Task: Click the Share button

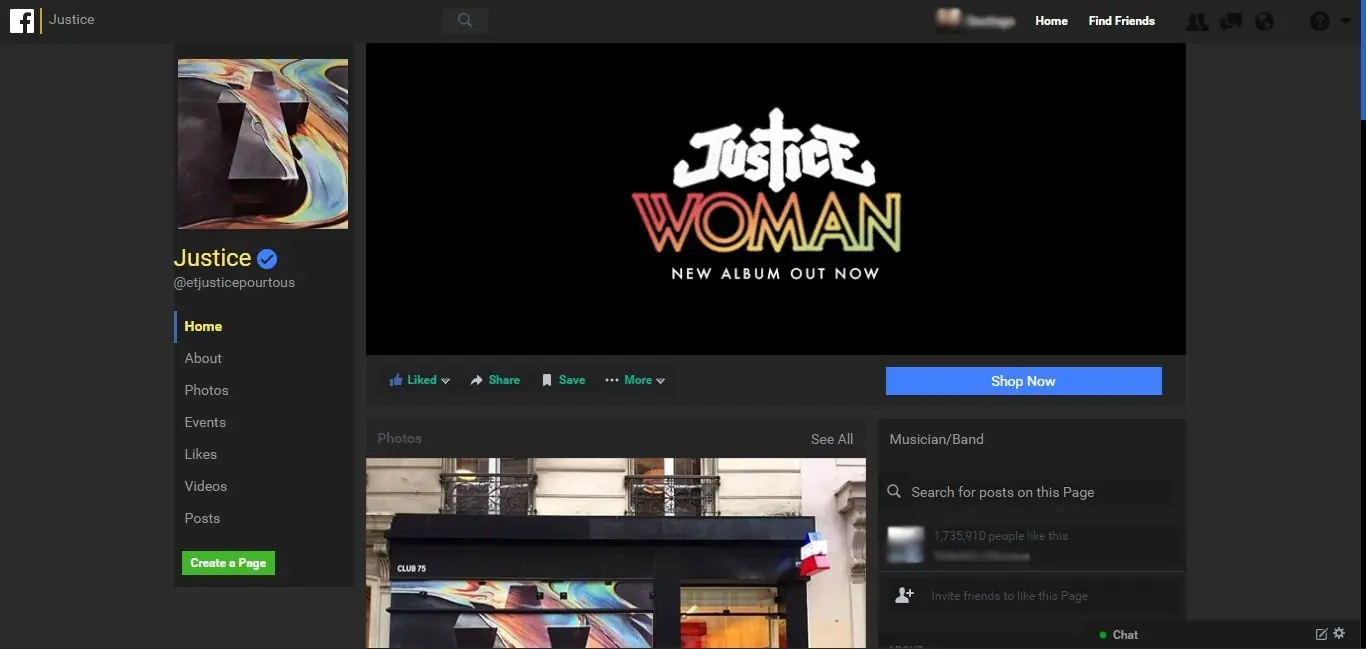Action: coord(495,380)
